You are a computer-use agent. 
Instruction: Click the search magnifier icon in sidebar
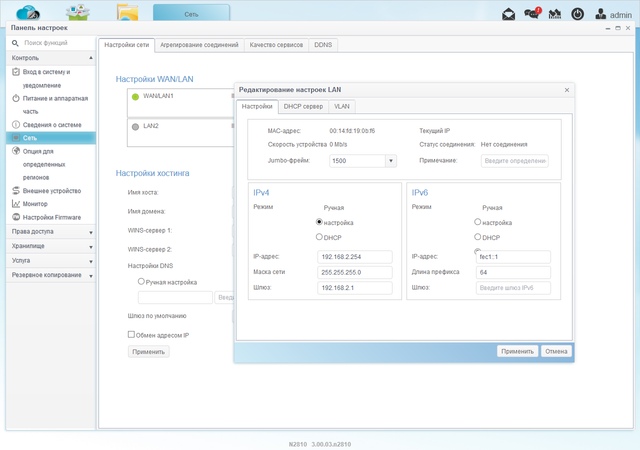click(x=16, y=43)
